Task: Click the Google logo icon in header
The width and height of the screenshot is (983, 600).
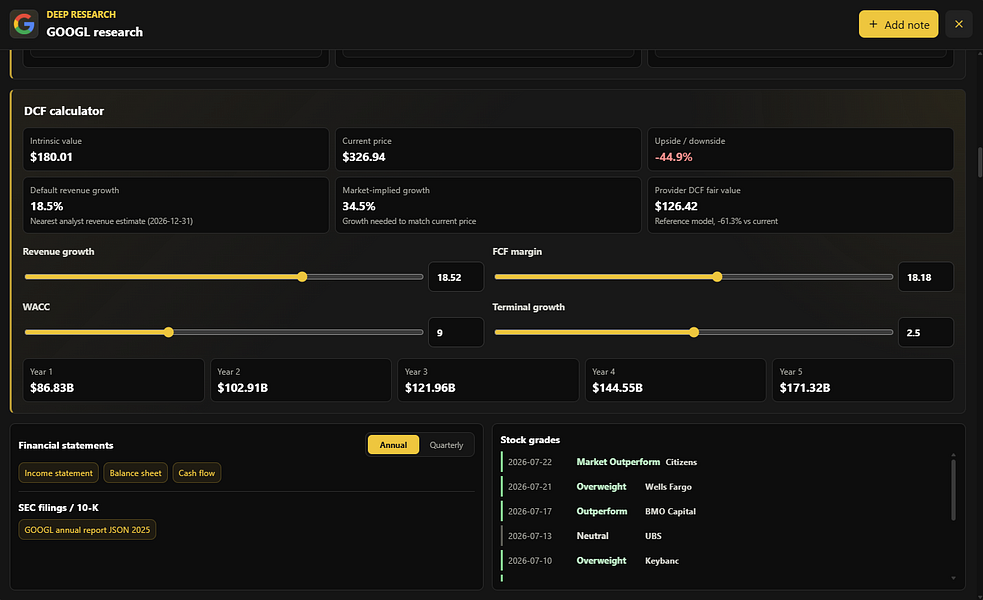Action: (x=24, y=24)
